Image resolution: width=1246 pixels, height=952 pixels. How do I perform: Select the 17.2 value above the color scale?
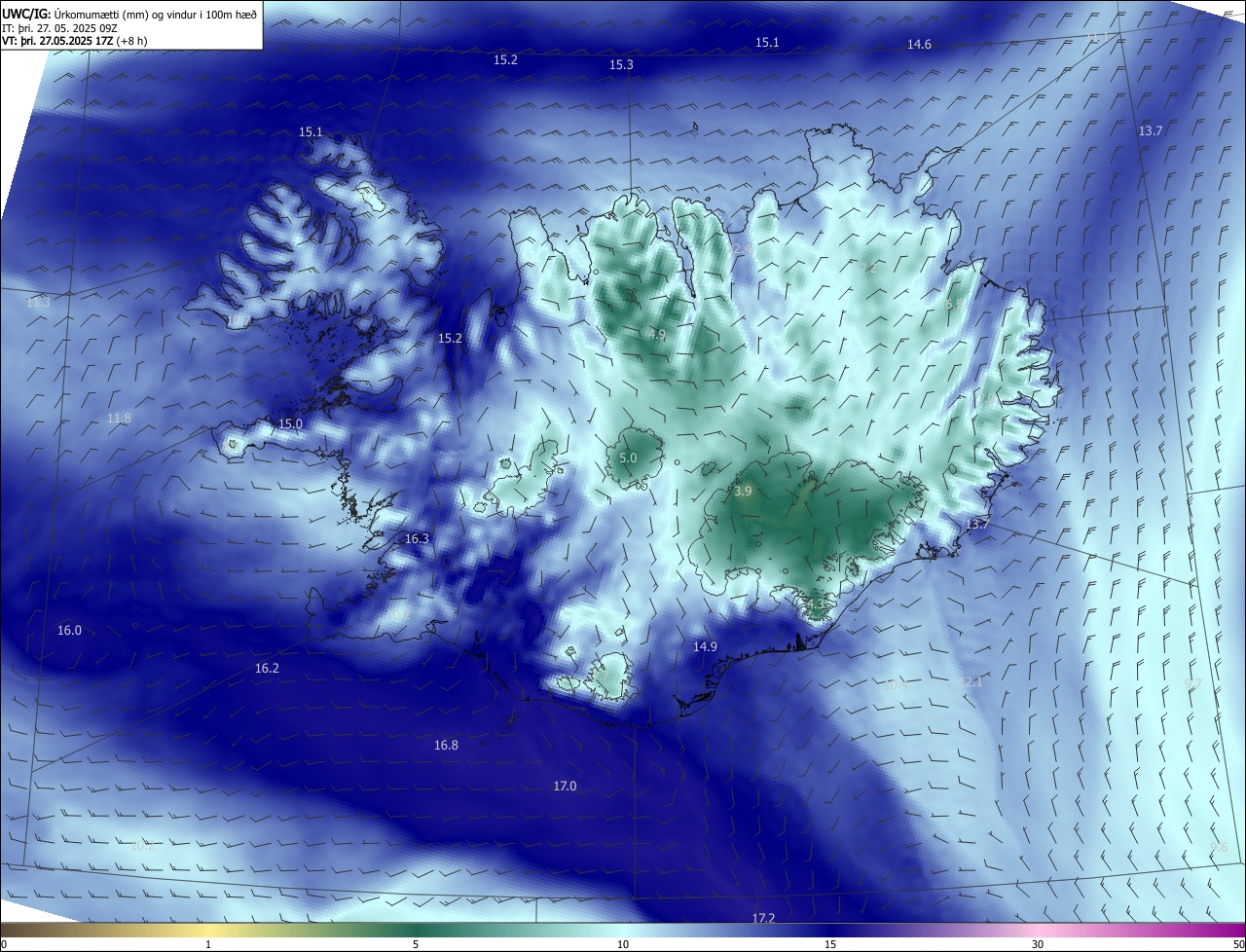tap(763, 918)
